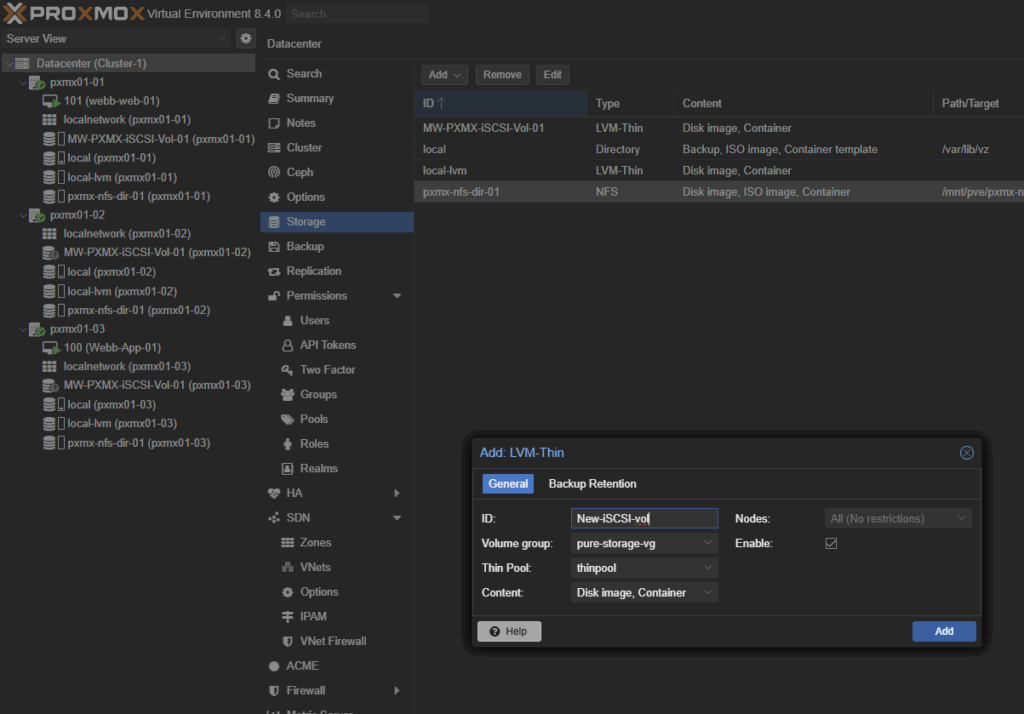Select the General tab
The height and width of the screenshot is (714, 1024).
(508, 484)
